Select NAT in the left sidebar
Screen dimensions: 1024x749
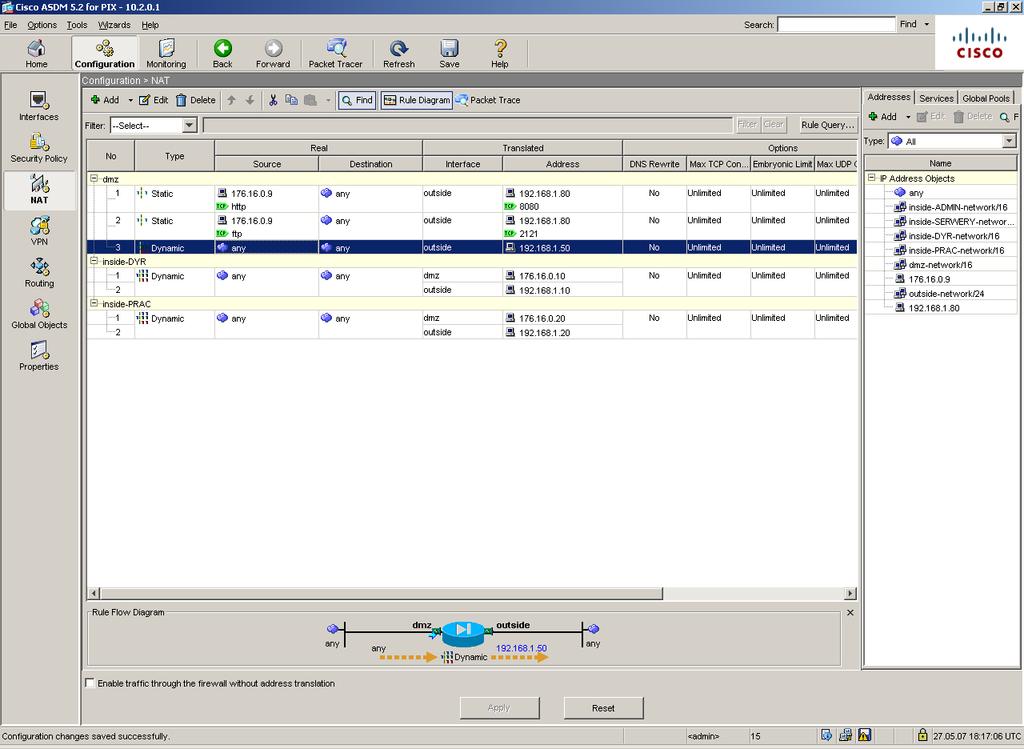pyautogui.click(x=39, y=190)
